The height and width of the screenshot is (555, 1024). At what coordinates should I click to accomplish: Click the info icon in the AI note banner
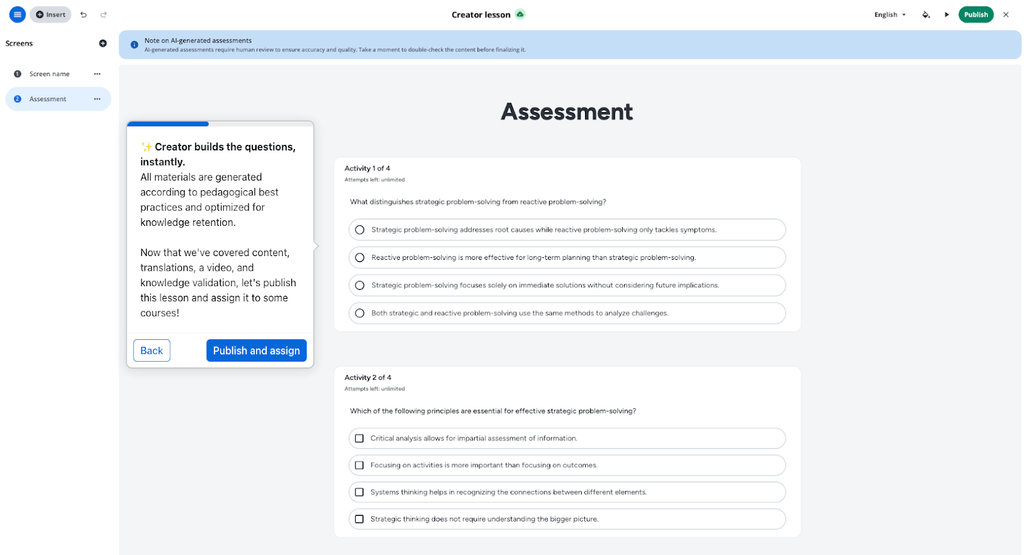134,44
